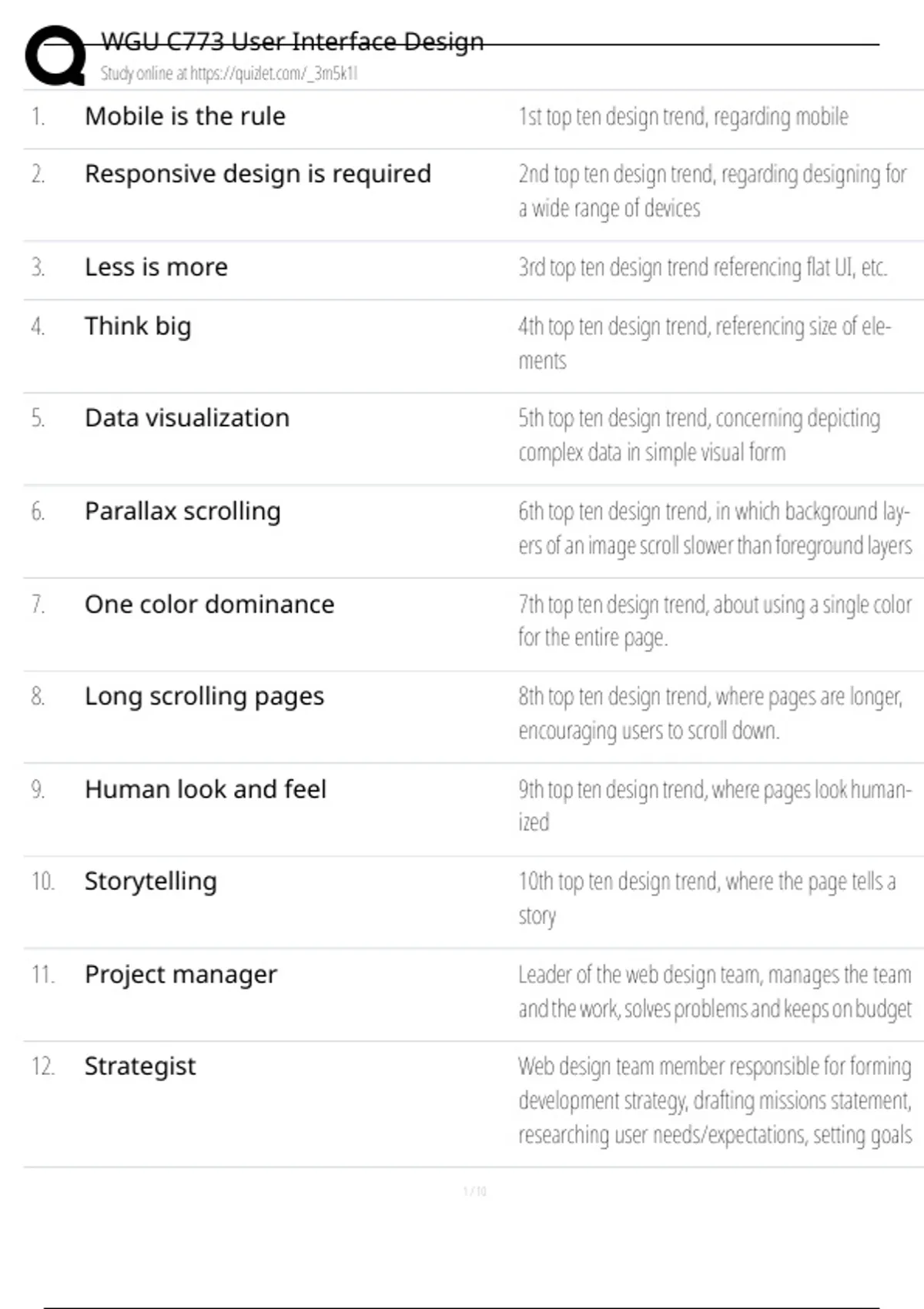Click the "Storytelling" term
924x1309 pixels.
coord(151,882)
